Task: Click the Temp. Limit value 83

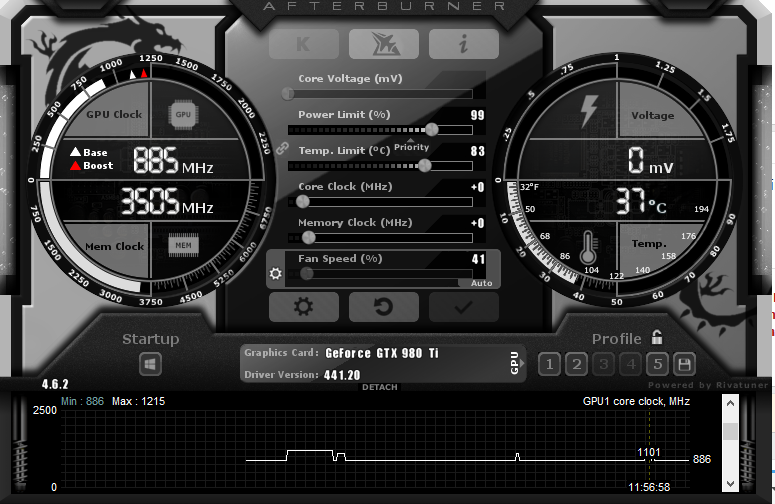Action: click(x=477, y=151)
